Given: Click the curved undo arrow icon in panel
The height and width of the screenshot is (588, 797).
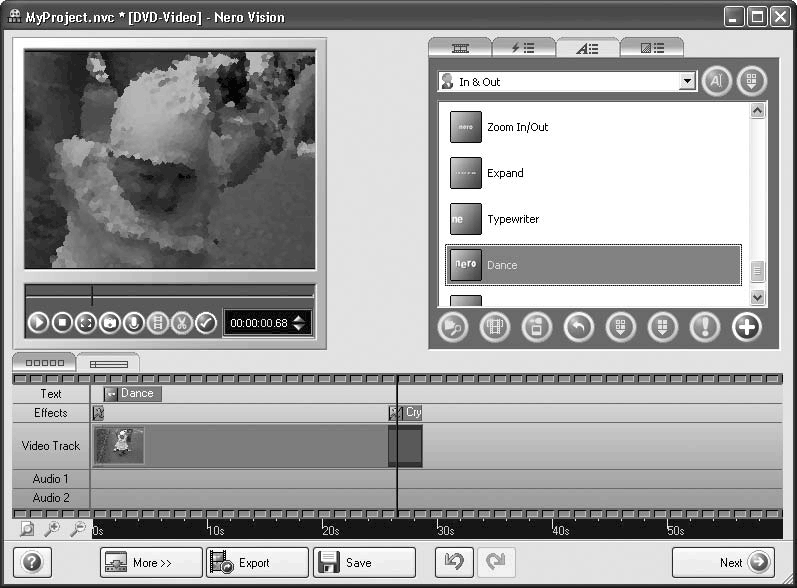Looking at the screenshot, I should (578, 327).
